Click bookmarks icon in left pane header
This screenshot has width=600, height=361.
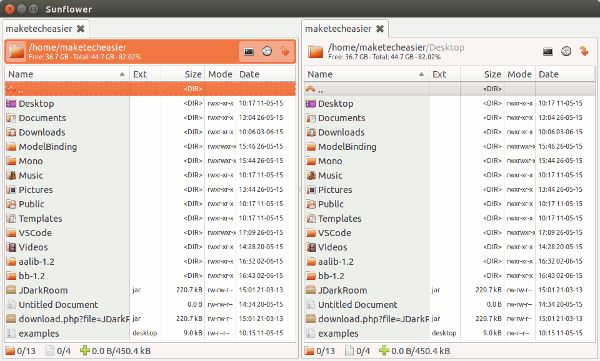click(285, 51)
